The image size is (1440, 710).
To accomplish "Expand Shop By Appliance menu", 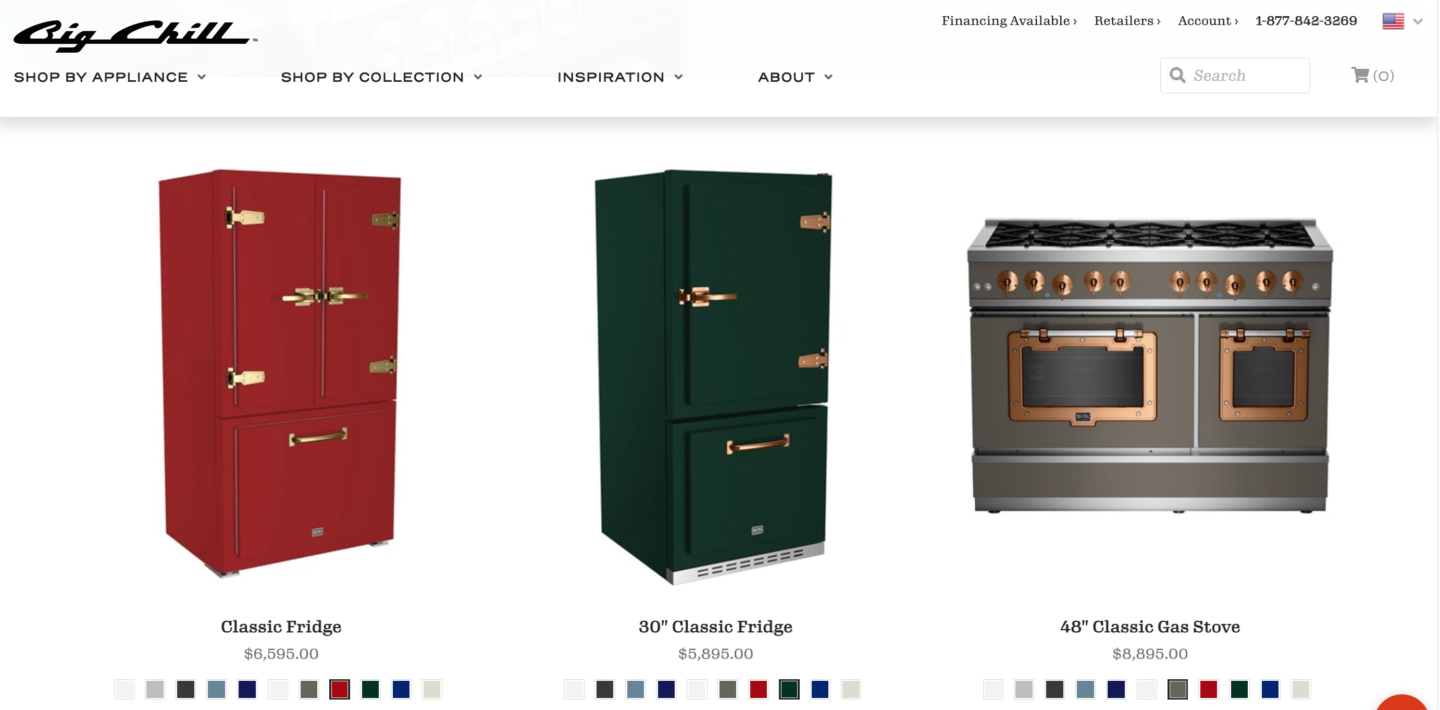I will [x=110, y=77].
